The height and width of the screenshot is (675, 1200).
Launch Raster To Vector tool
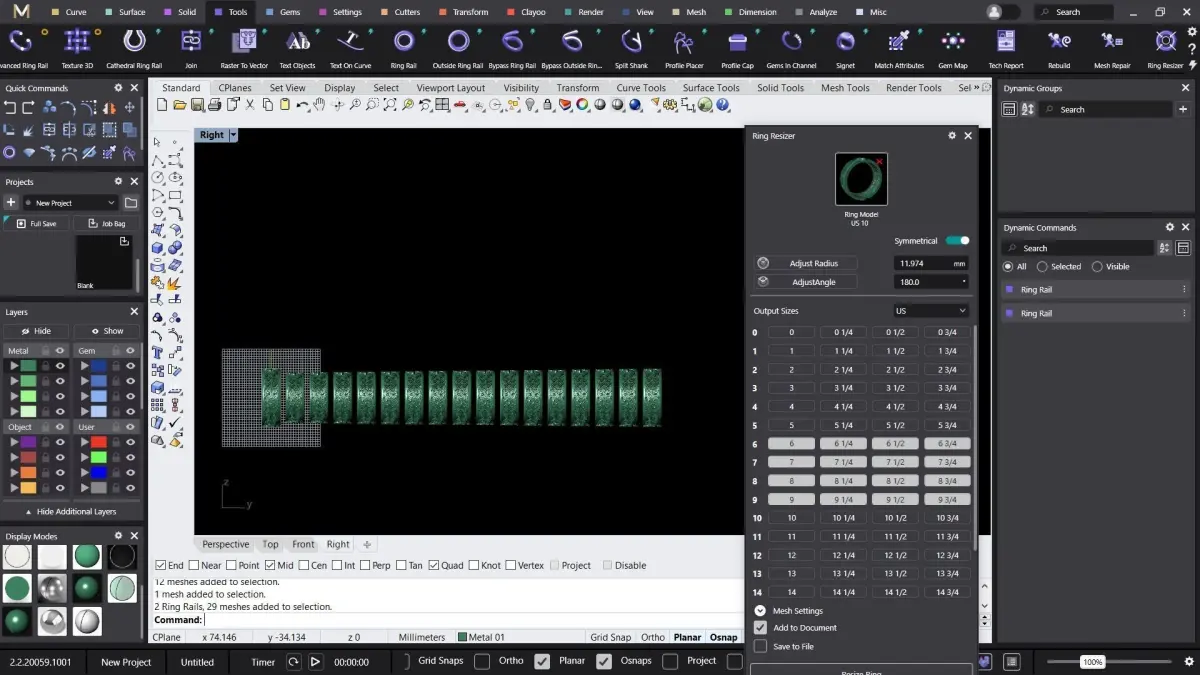pos(244,47)
